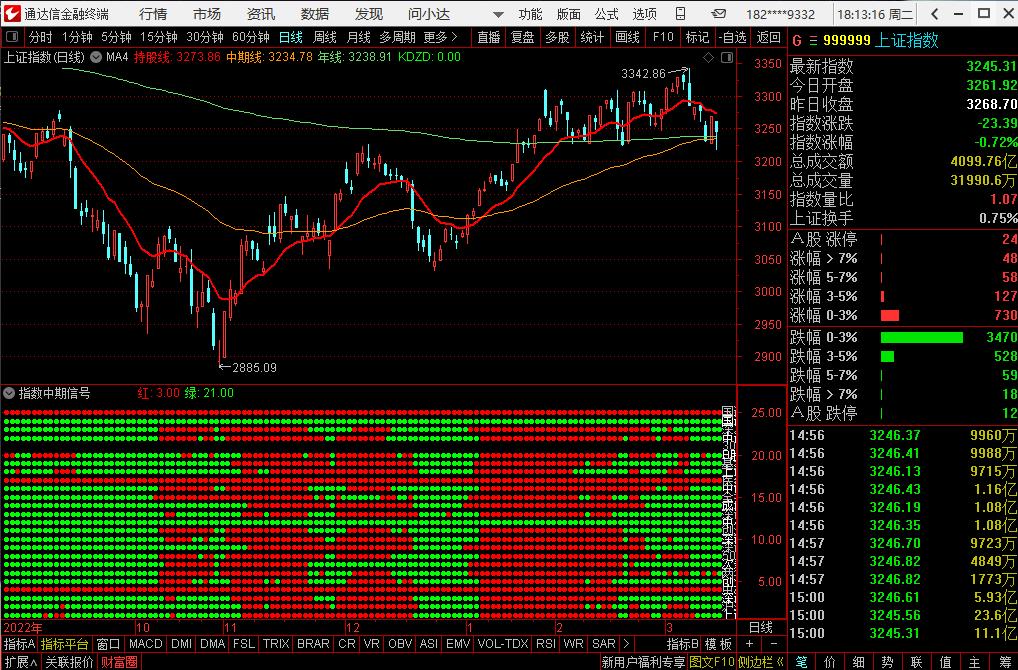1018x670 pixels.
Task: Open the 值 value tab
Action: pyautogui.click(x=945, y=662)
